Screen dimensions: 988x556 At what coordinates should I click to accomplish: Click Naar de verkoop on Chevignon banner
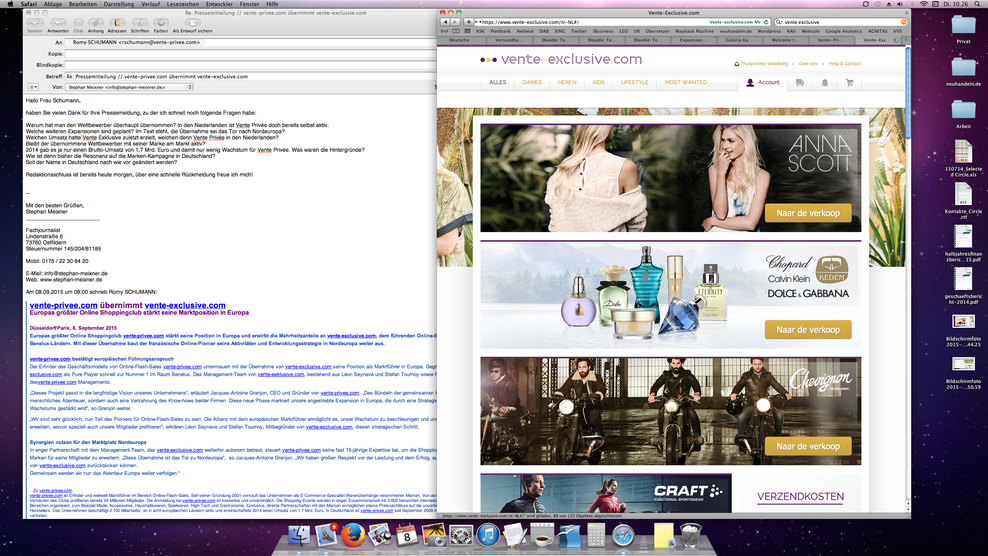[808, 446]
